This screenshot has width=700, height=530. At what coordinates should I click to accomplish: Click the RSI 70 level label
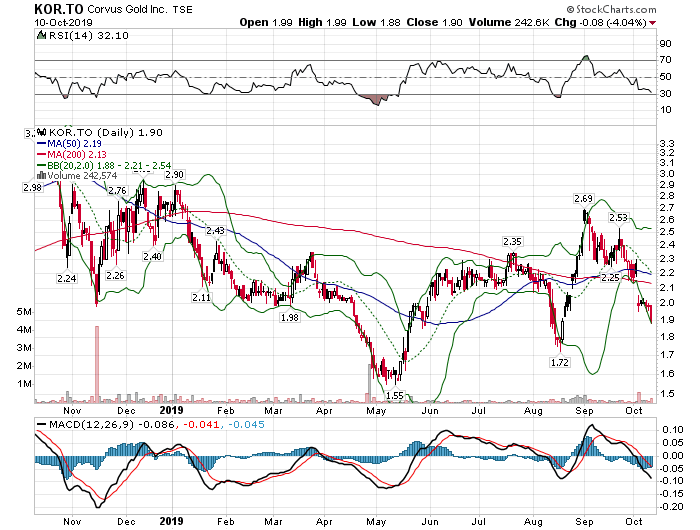pos(666,60)
